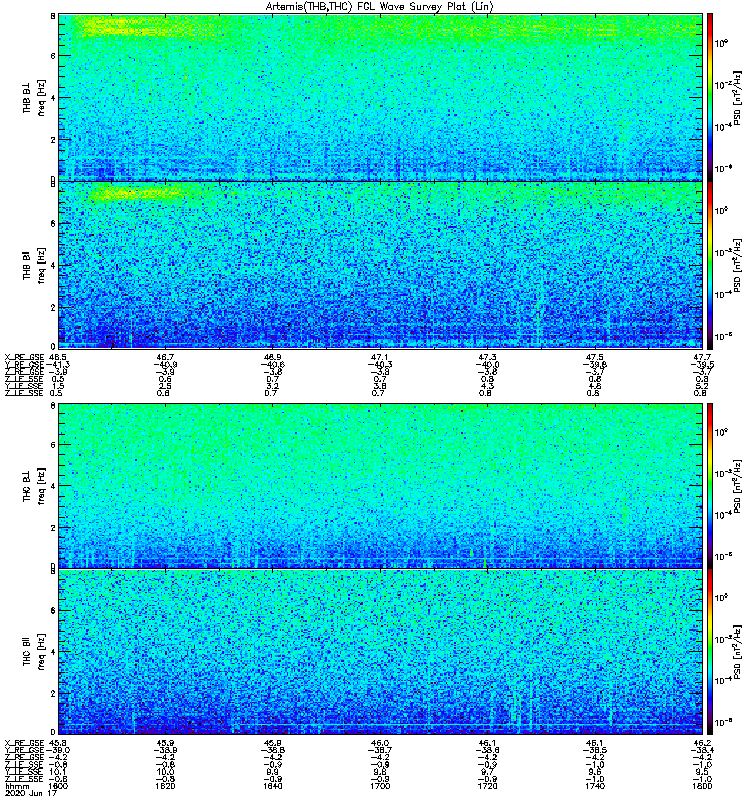Click the 'THB B⊥ freq [Hz]' axis label
The width and height of the screenshot is (750, 800).
click(34, 97)
